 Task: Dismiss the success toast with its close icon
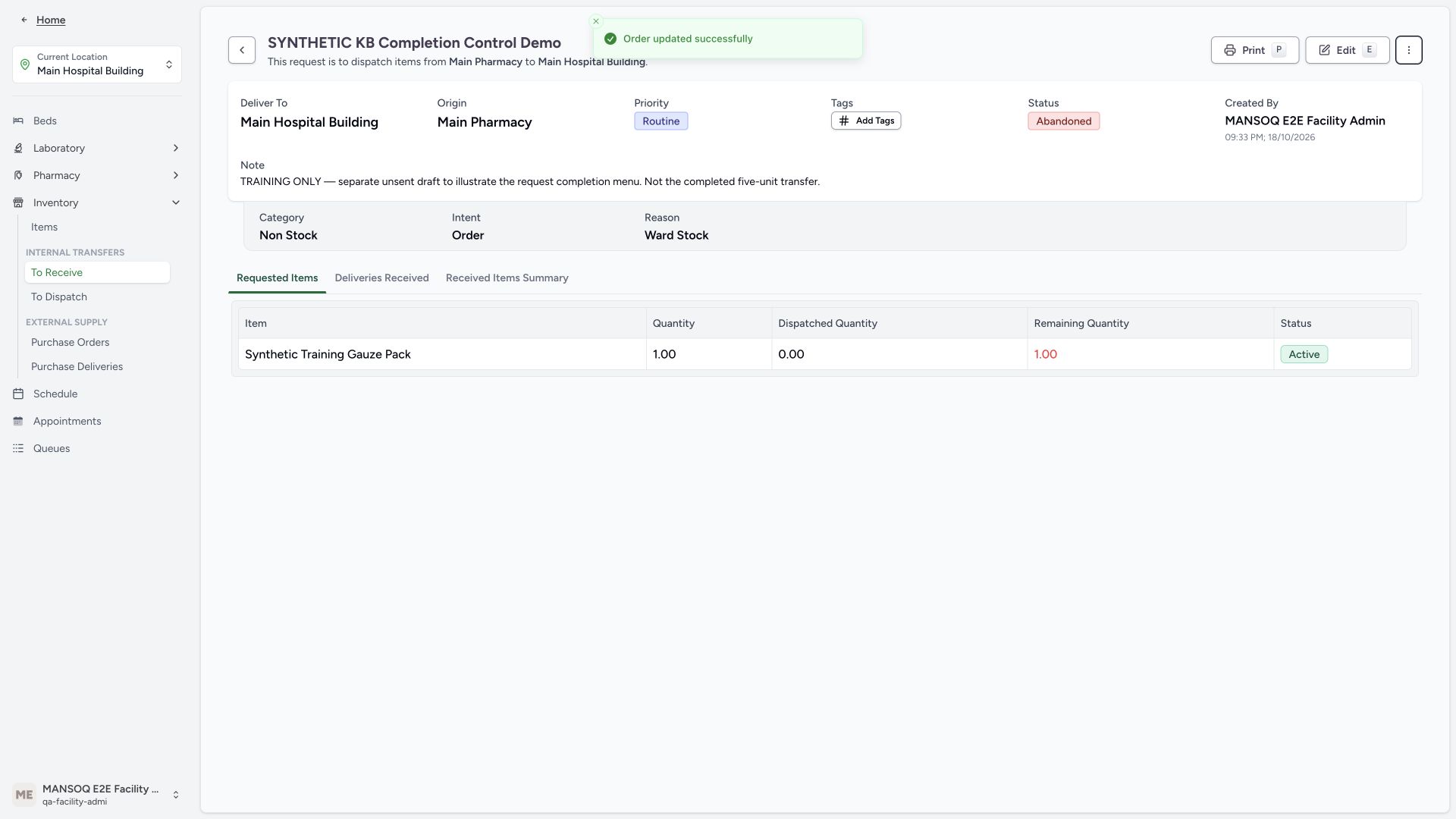pyautogui.click(x=596, y=21)
